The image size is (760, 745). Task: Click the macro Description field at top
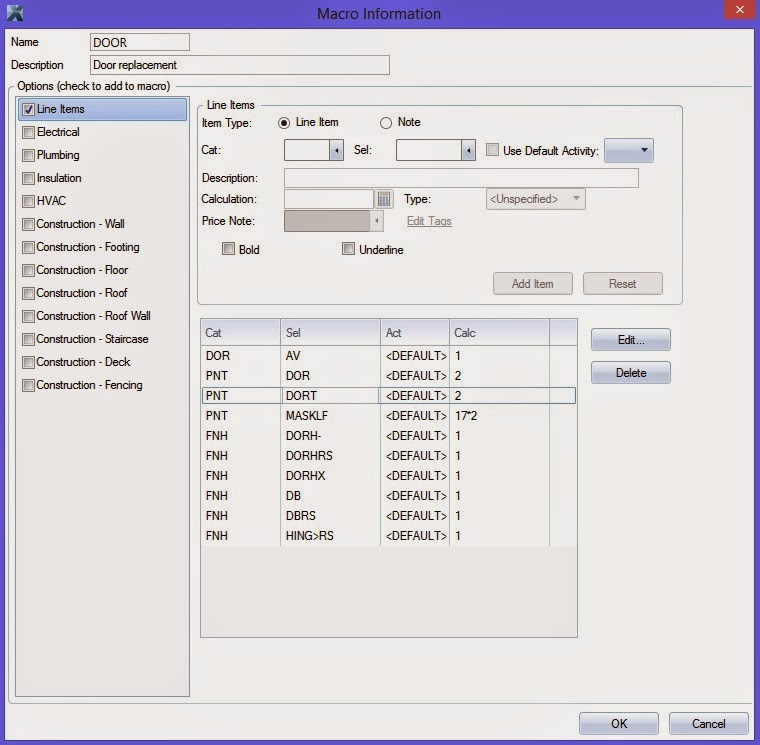tap(239, 65)
